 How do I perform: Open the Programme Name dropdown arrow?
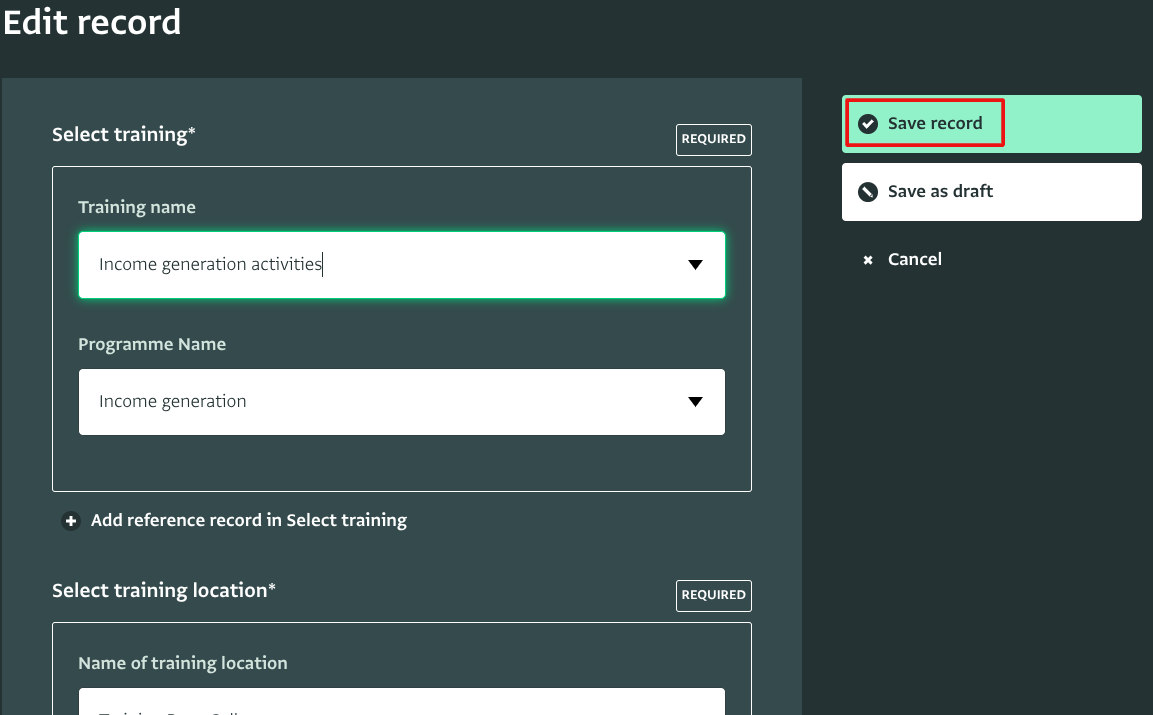coord(696,402)
